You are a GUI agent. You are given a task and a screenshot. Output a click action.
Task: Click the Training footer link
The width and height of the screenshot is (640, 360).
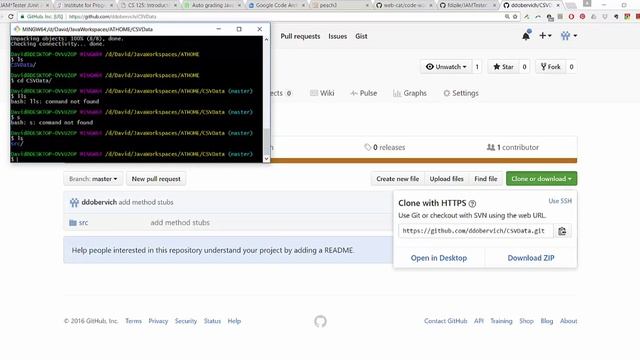point(501,321)
